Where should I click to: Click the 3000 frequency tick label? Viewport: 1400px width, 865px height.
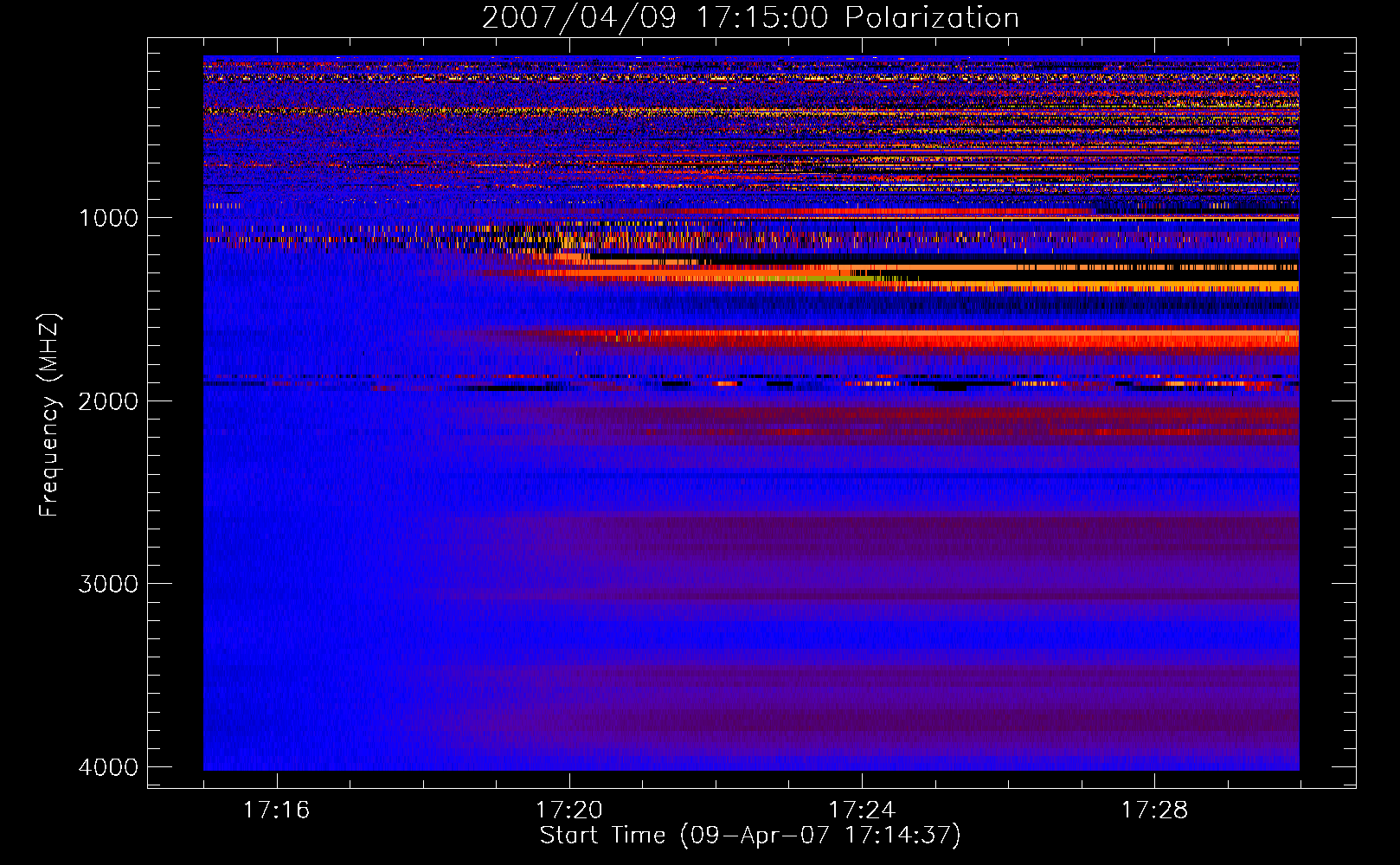108,584
